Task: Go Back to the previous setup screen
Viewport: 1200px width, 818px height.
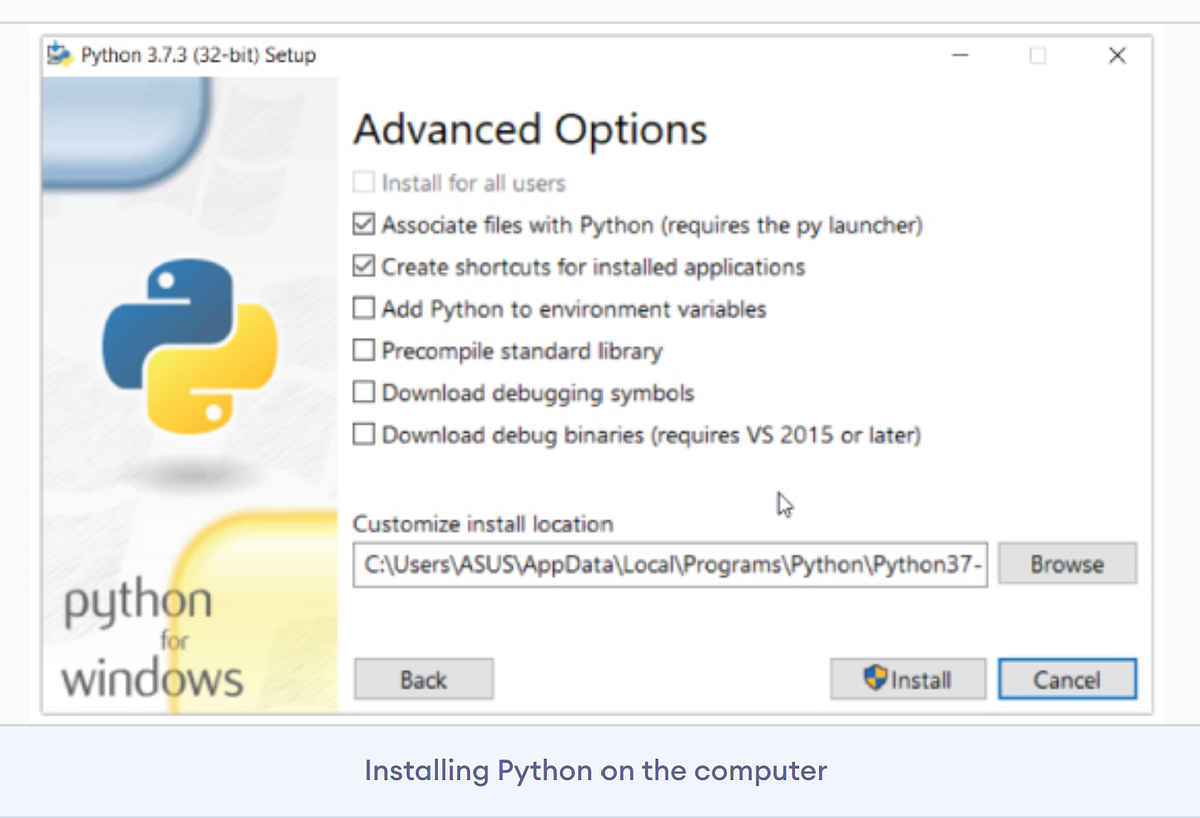Action: pyautogui.click(x=423, y=679)
